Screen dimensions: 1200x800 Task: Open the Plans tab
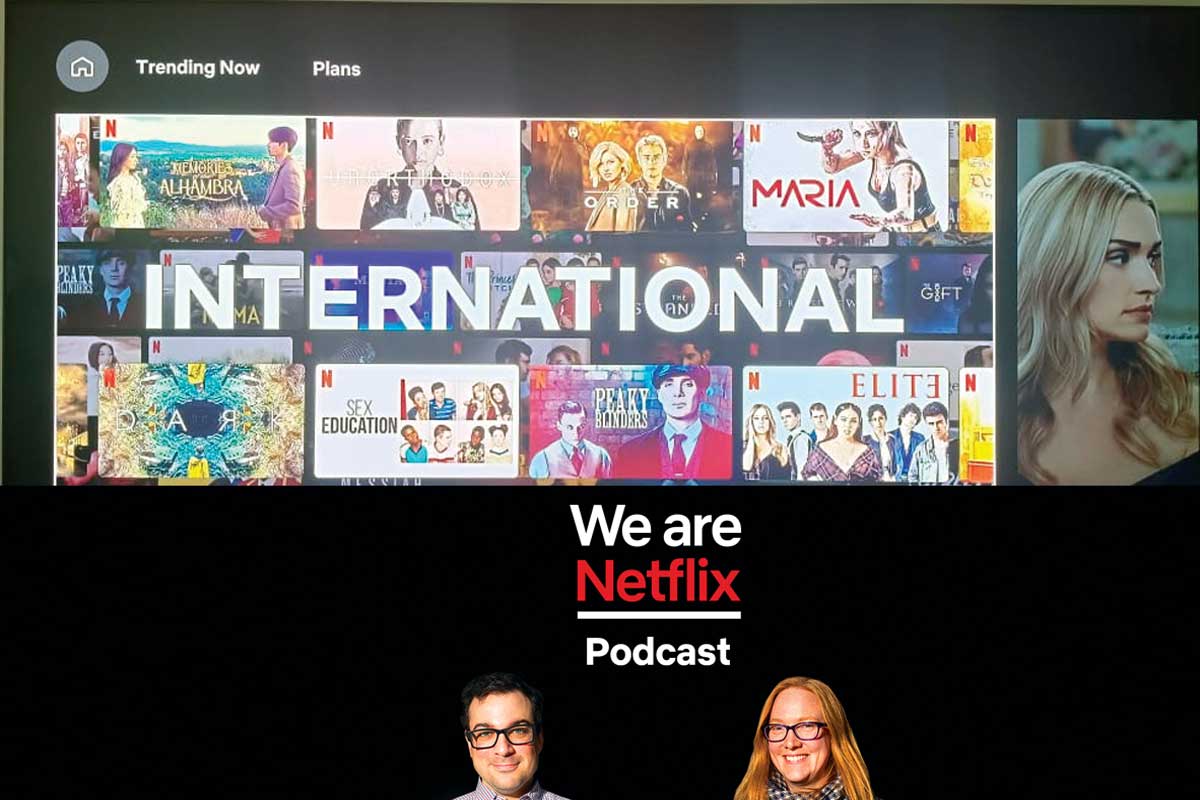[336, 69]
